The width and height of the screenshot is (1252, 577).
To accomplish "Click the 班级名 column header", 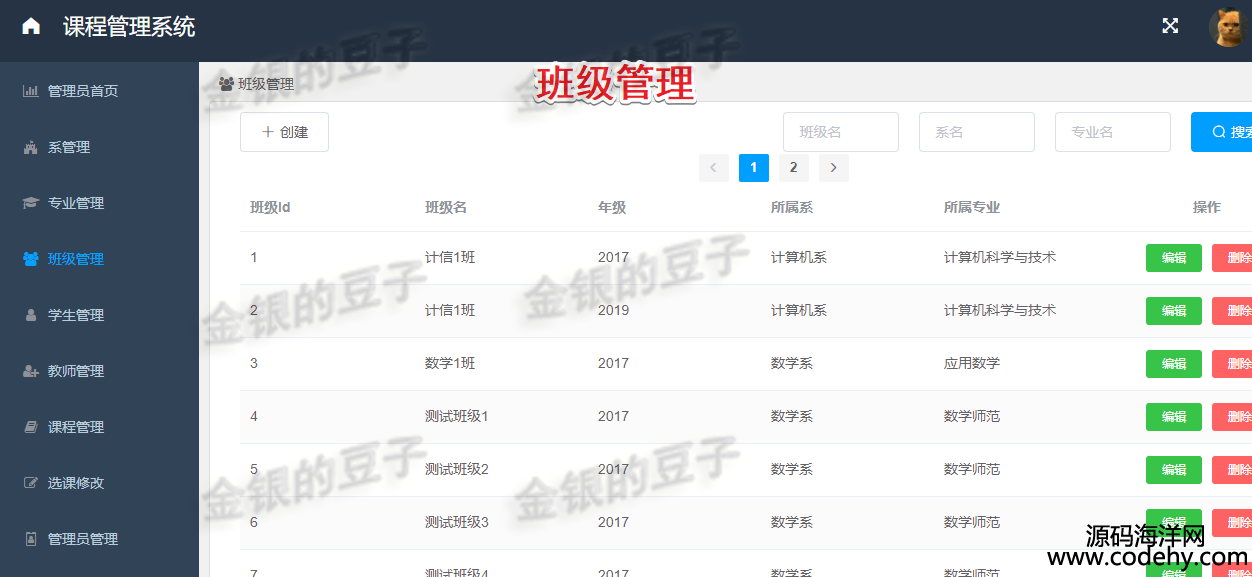I will click(446, 207).
